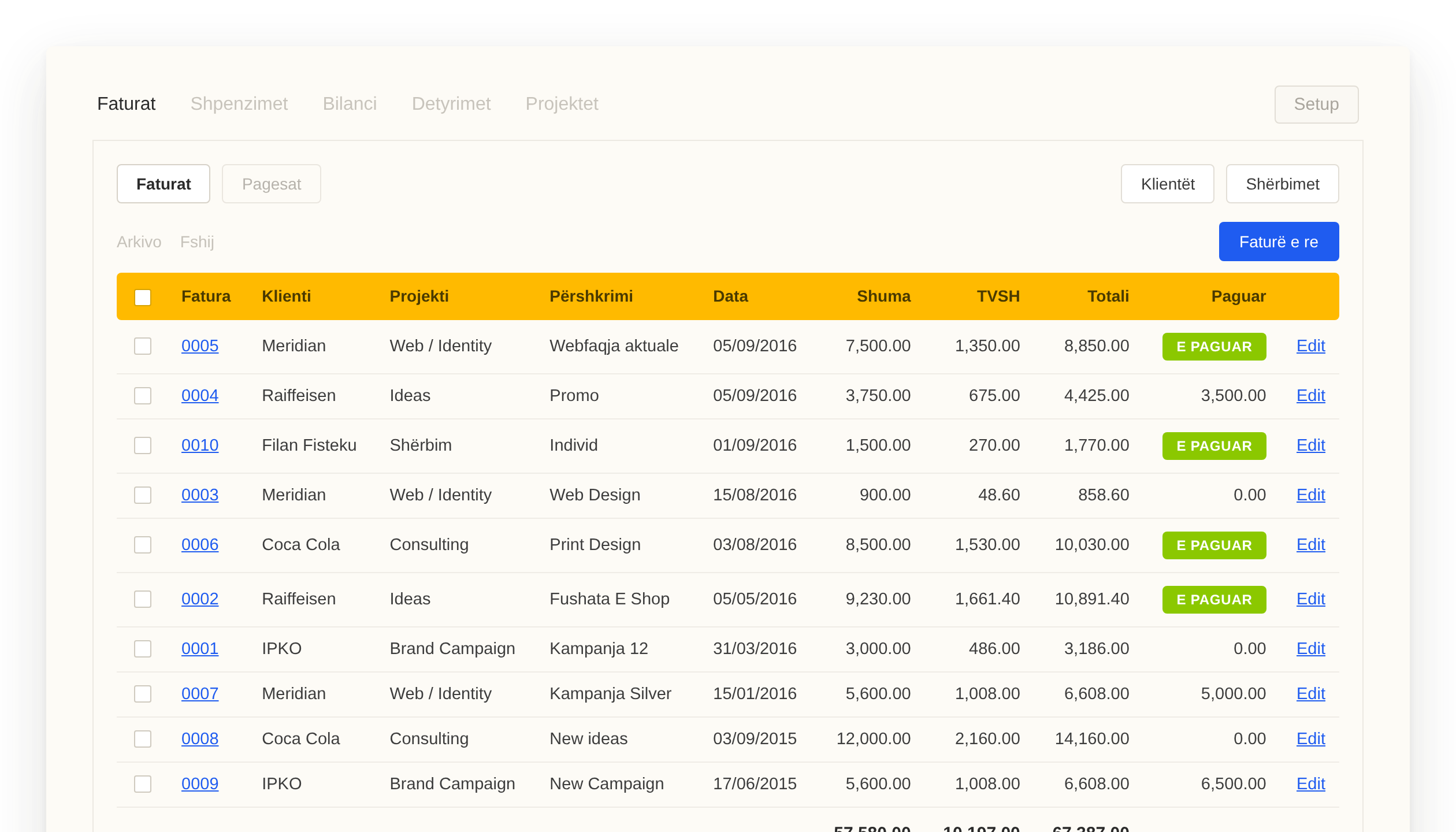This screenshot has height=832, width=1456.
Task: Click the Paguar column header
Action: tap(1238, 296)
